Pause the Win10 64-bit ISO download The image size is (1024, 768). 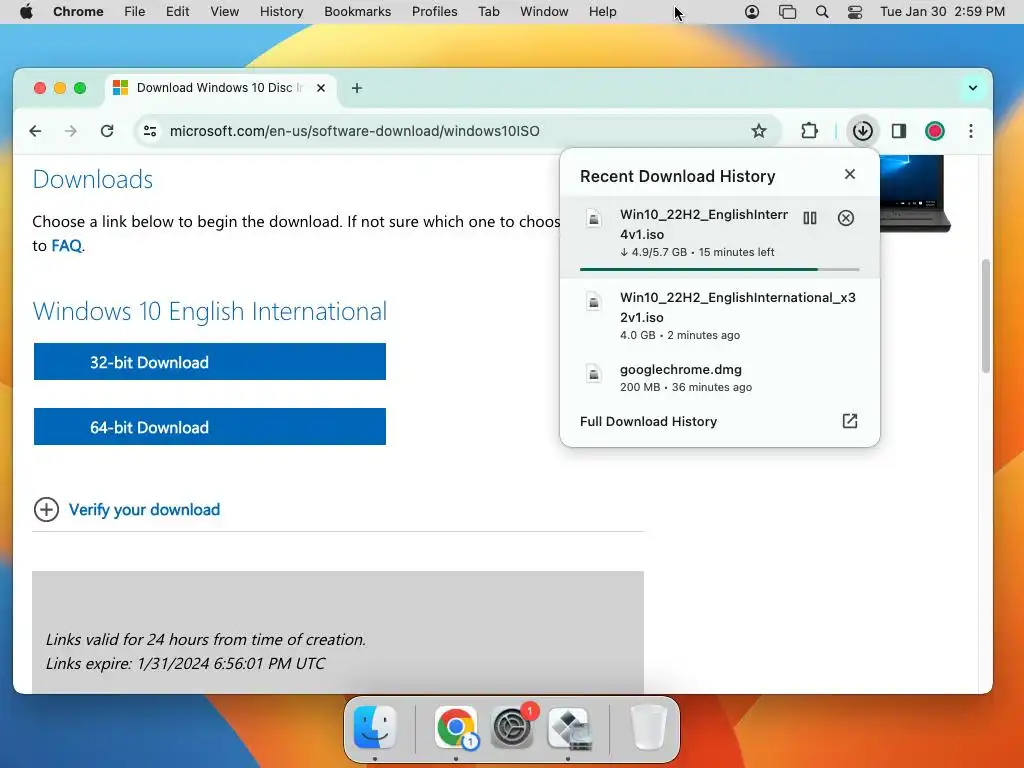coord(810,218)
